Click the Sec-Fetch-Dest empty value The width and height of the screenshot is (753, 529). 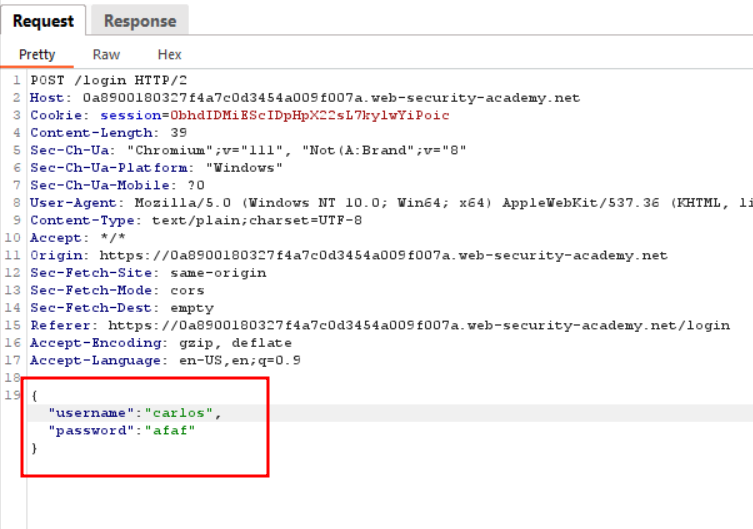click(x=192, y=308)
